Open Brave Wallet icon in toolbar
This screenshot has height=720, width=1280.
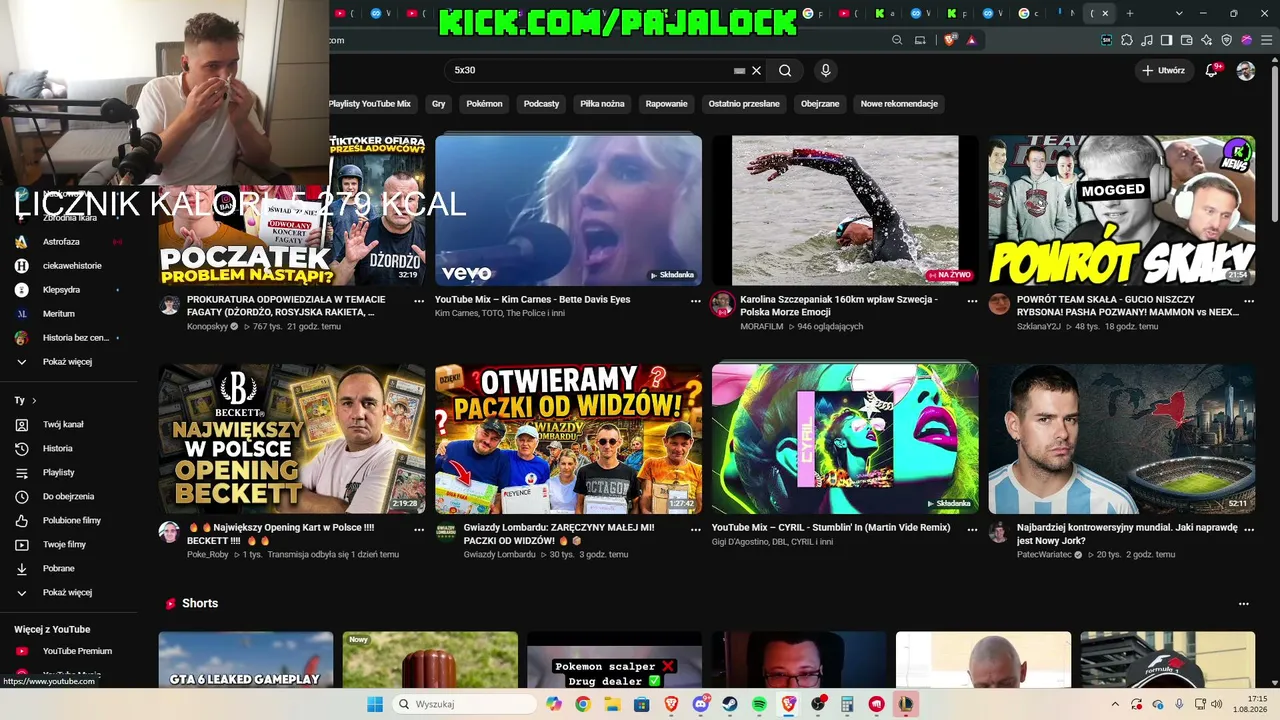pos(1187,40)
